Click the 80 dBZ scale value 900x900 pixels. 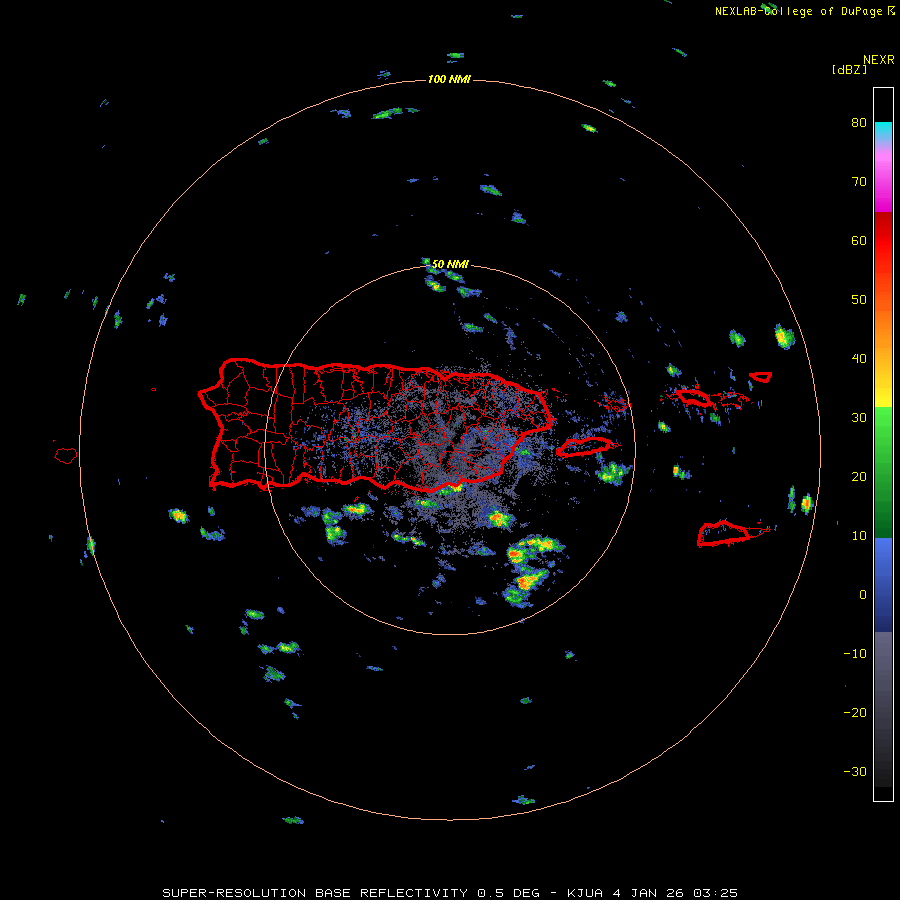click(859, 123)
